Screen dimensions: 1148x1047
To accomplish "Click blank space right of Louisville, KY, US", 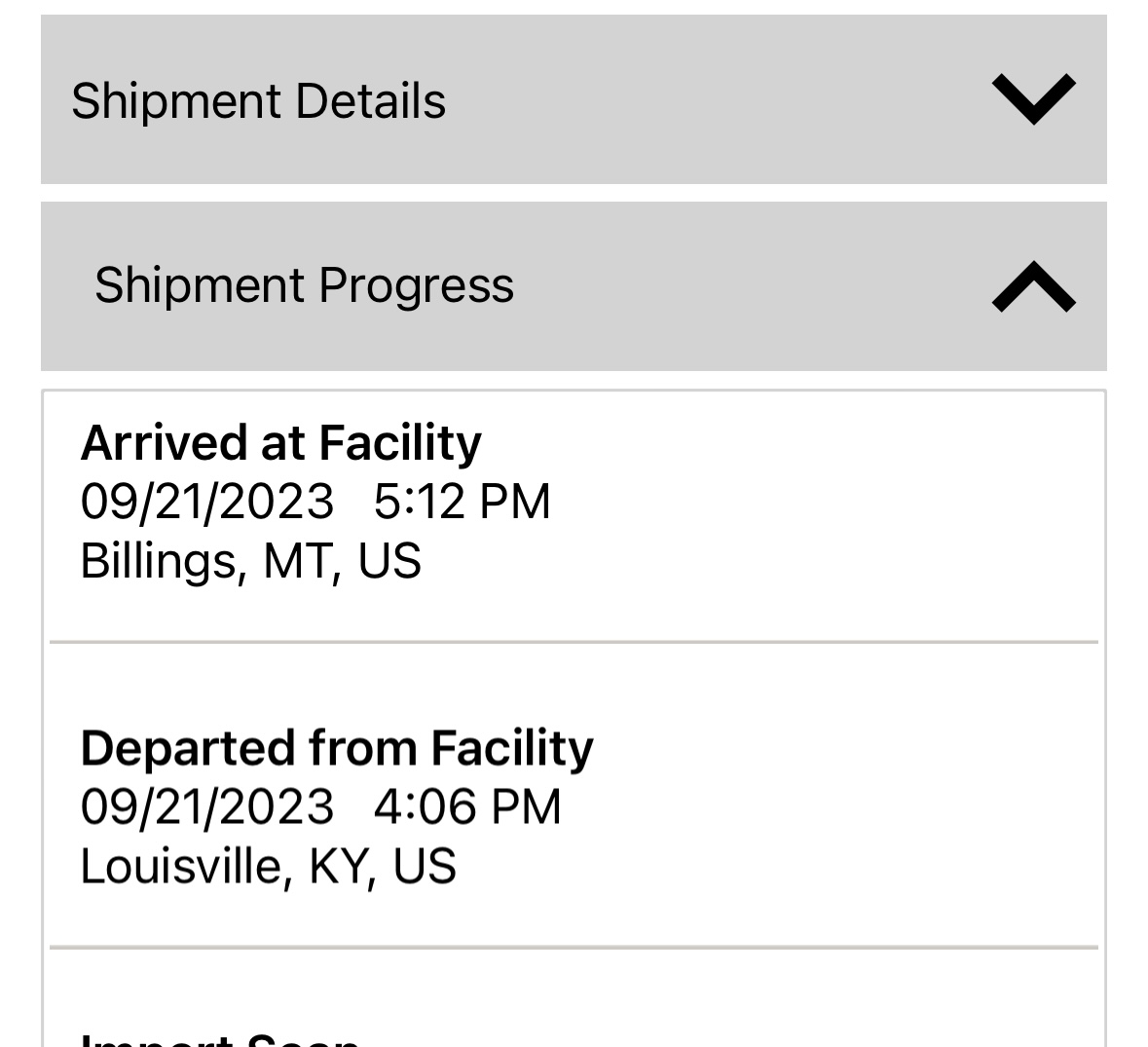I will click(779, 867).
